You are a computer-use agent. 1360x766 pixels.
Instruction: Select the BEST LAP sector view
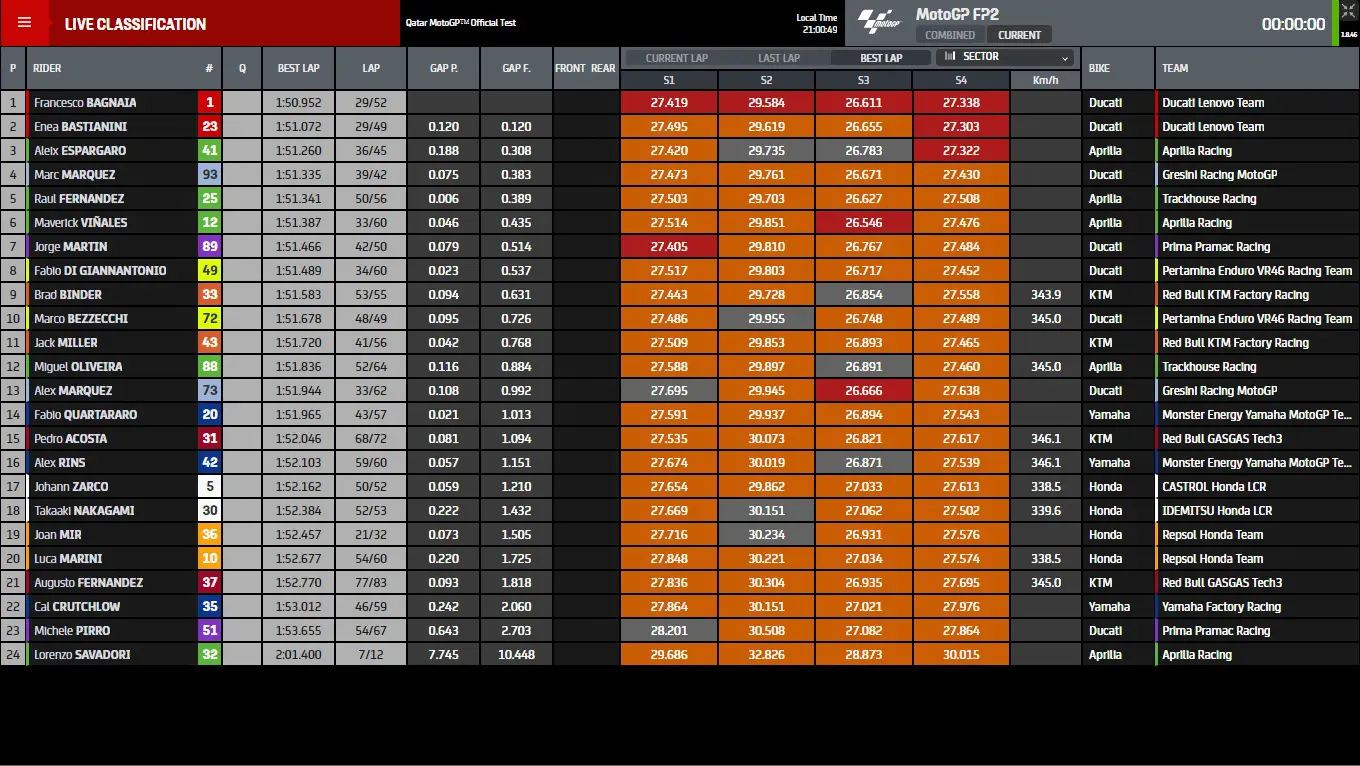[x=881, y=58]
